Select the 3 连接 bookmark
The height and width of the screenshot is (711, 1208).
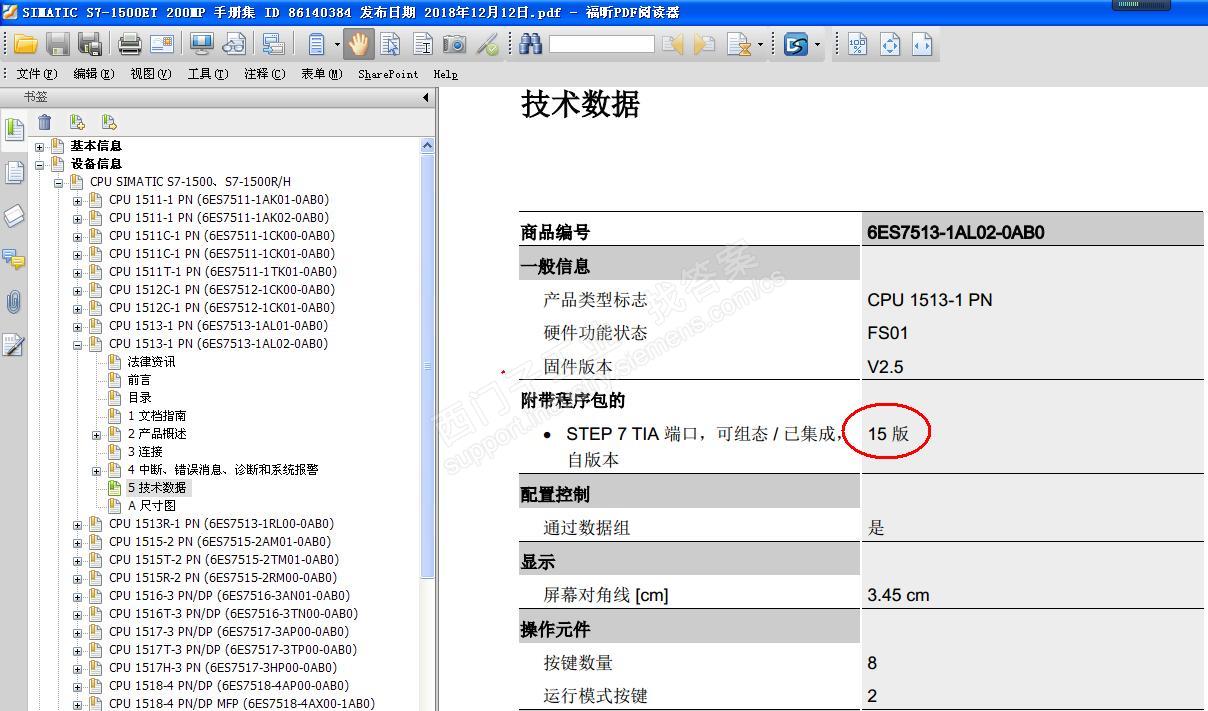tap(145, 452)
